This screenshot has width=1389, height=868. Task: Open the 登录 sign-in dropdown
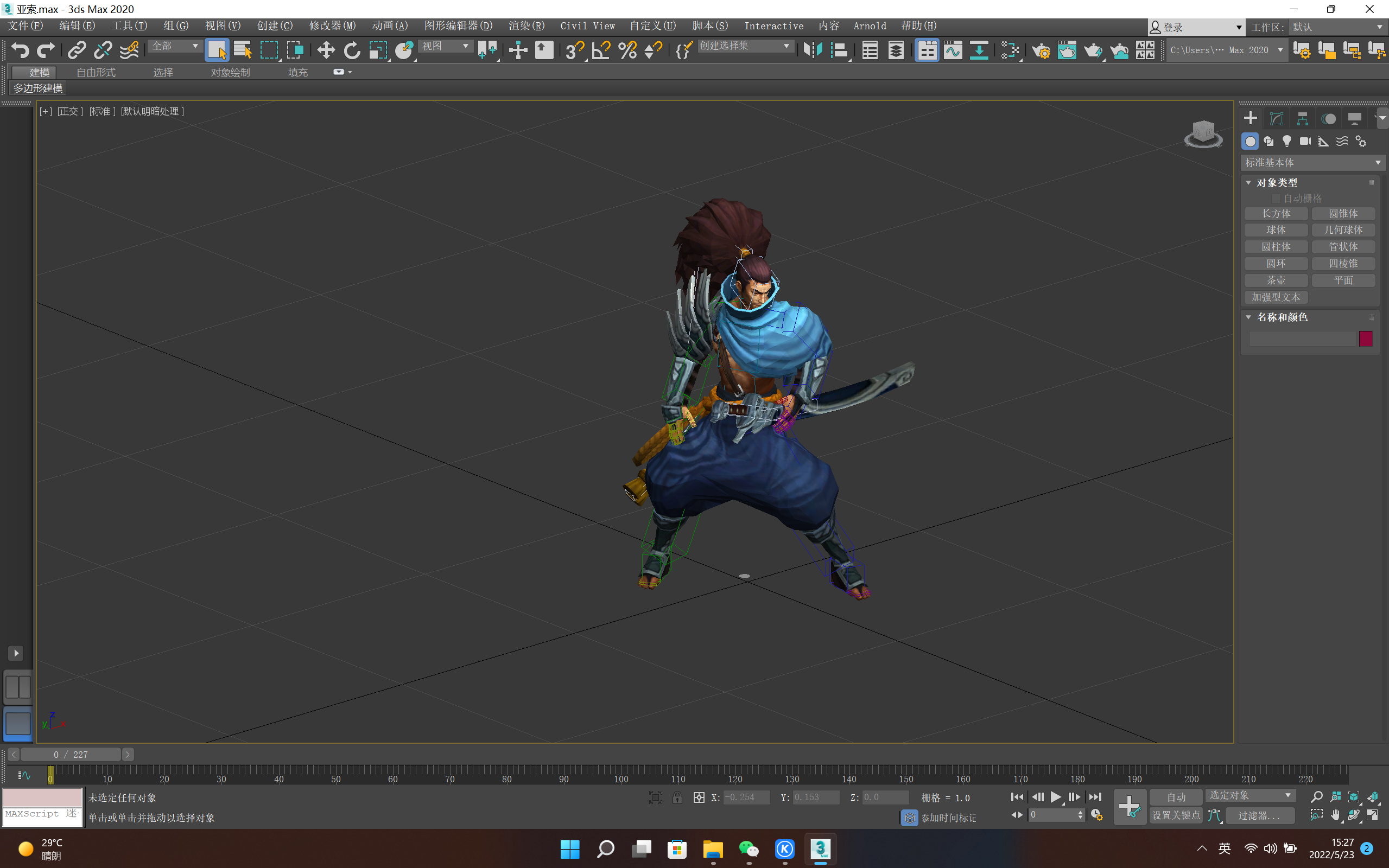[x=1196, y=27]
